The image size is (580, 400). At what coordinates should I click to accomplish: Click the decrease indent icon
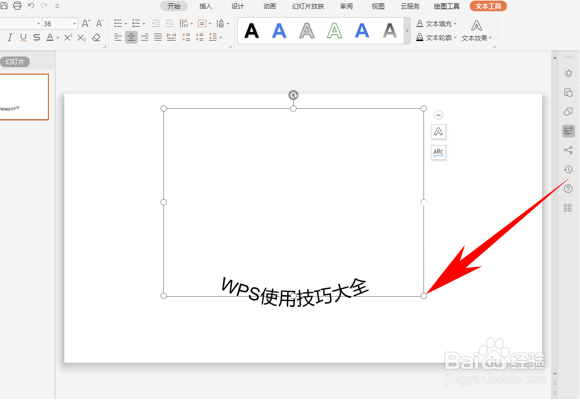click(156, 24)
